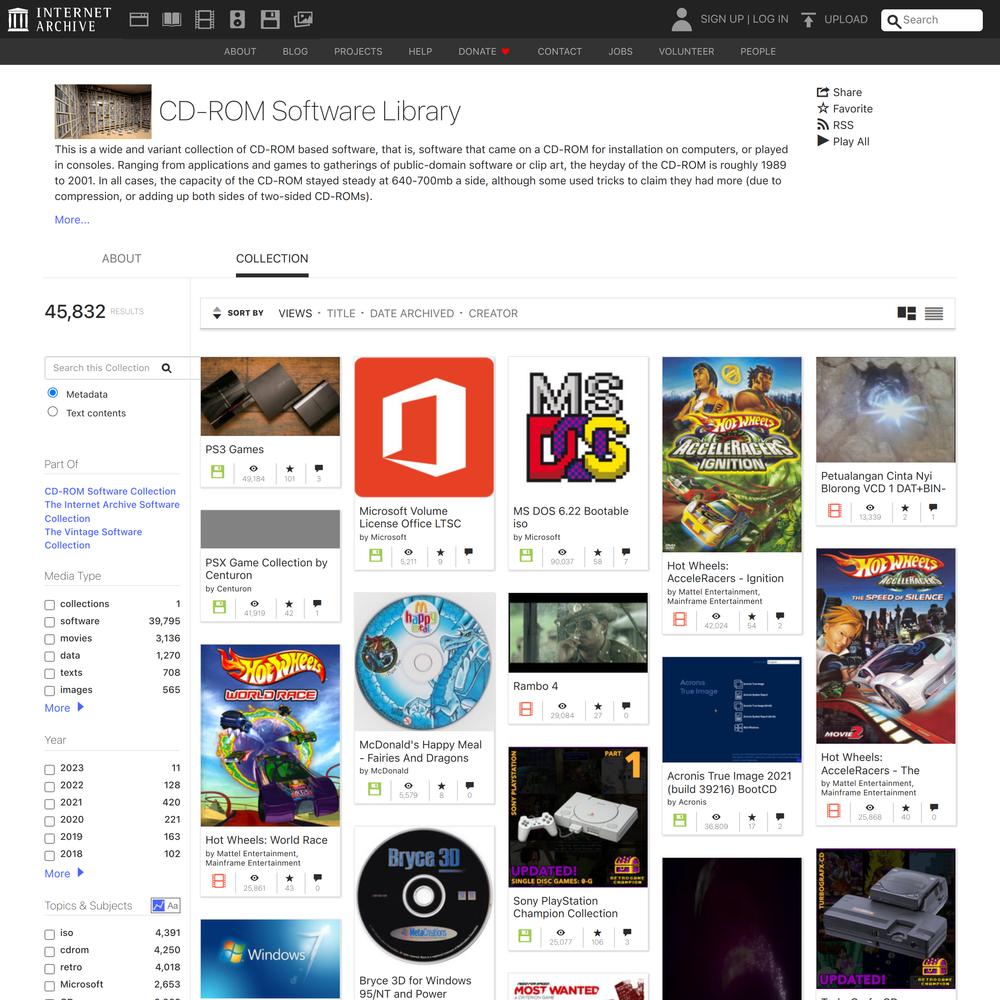The width and height of the screenshot is (1000, 1000).
Task: Switch to tile grid view icon
Action: click(906, 313)
